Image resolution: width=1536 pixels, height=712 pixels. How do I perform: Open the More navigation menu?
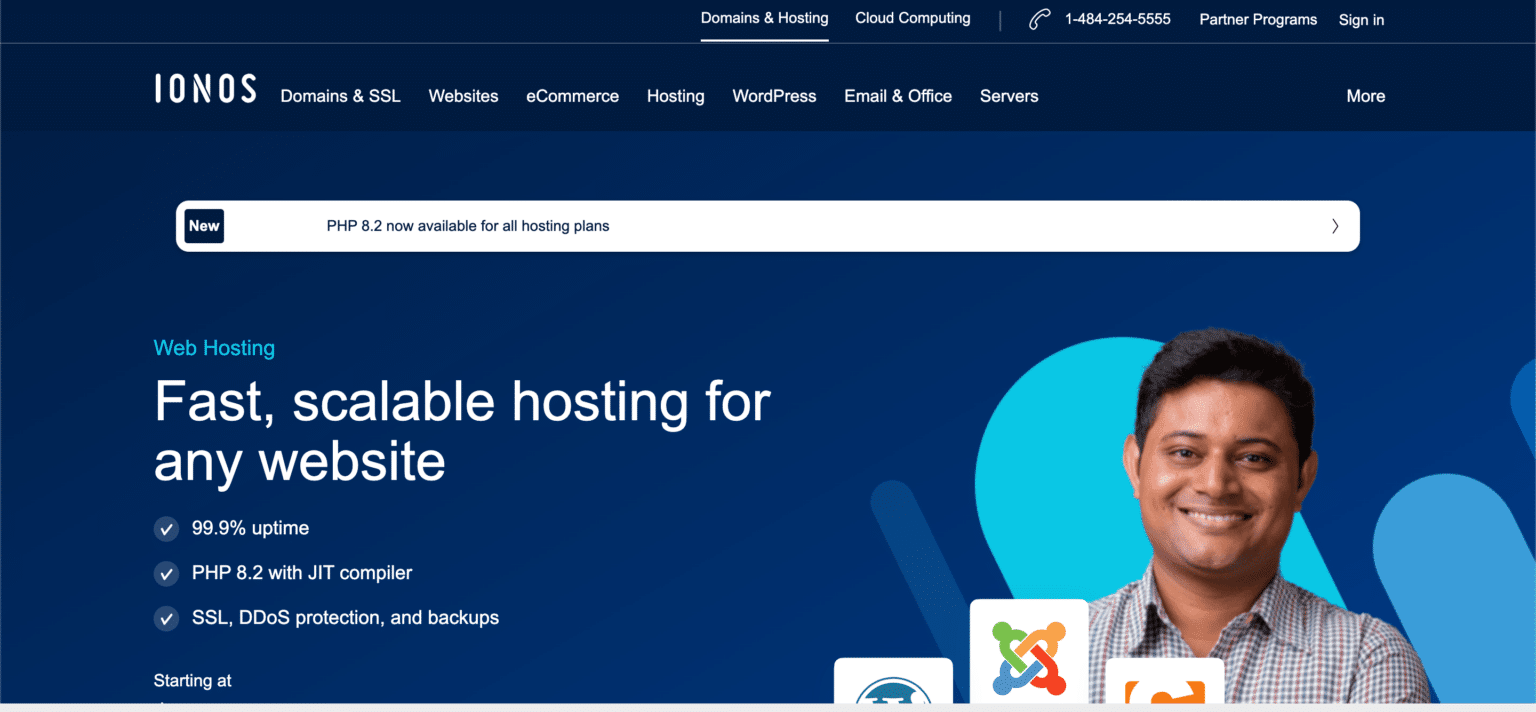coord(1365,96)
